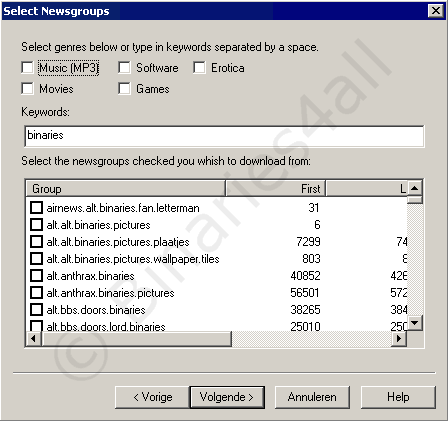Click First value 25010

[x=305, y=326]
